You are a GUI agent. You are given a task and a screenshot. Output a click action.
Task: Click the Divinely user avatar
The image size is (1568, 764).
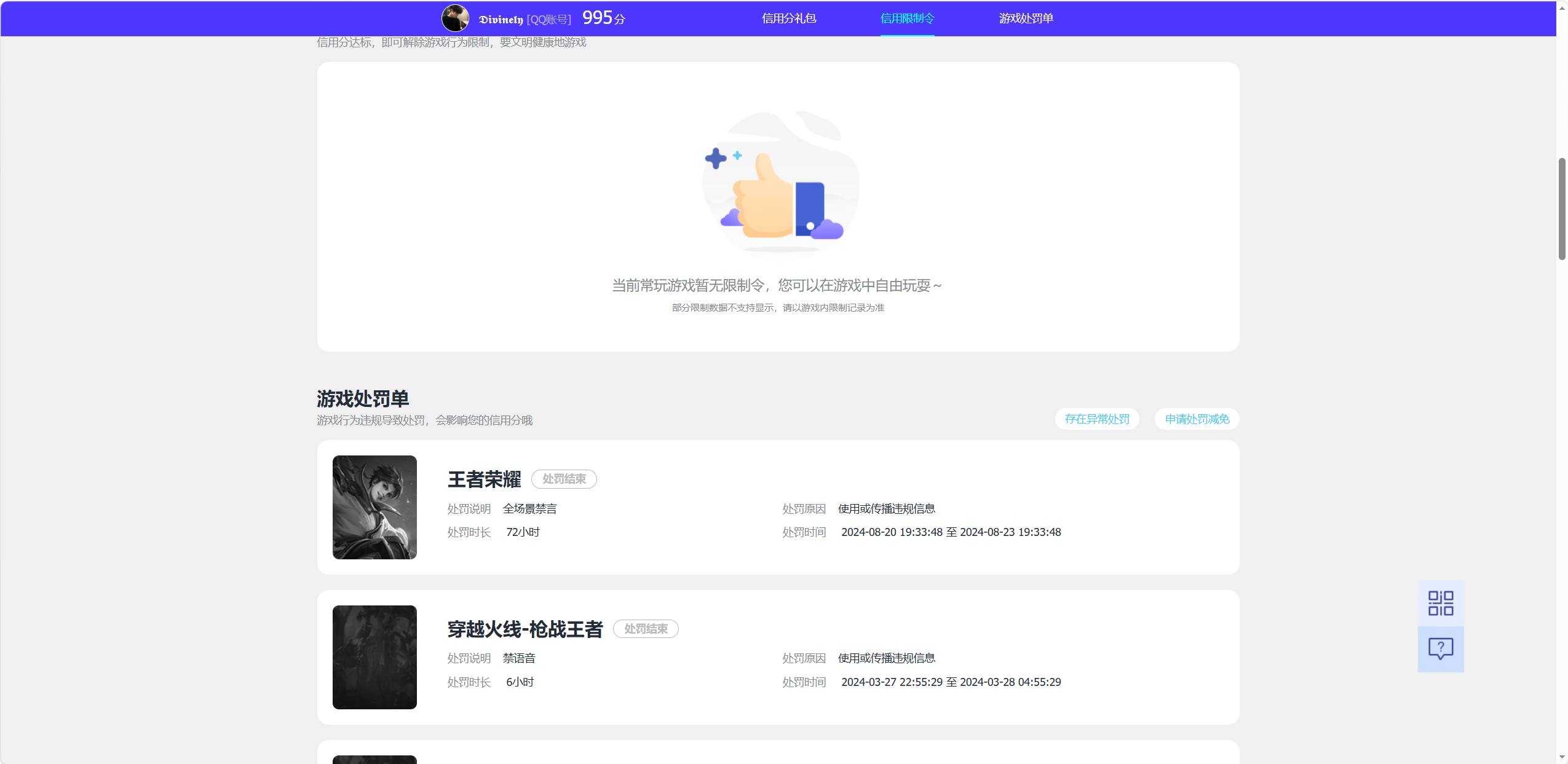tap(455, 18)
